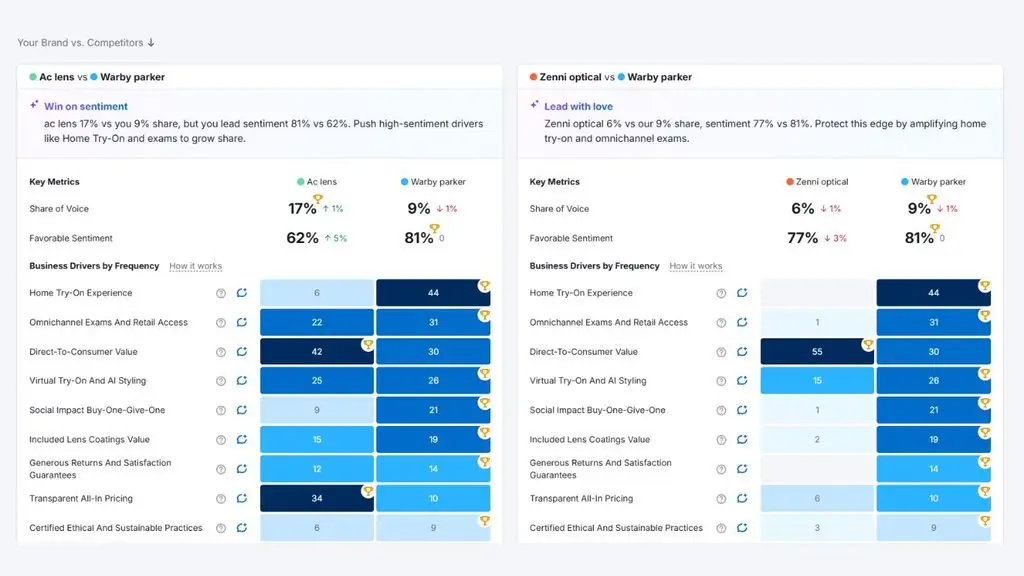The height and width of the screenshot is (576, 1024).
Task: Select Ac lens cell 22 for Omnichannel Exams
Action: pos(317,322)
